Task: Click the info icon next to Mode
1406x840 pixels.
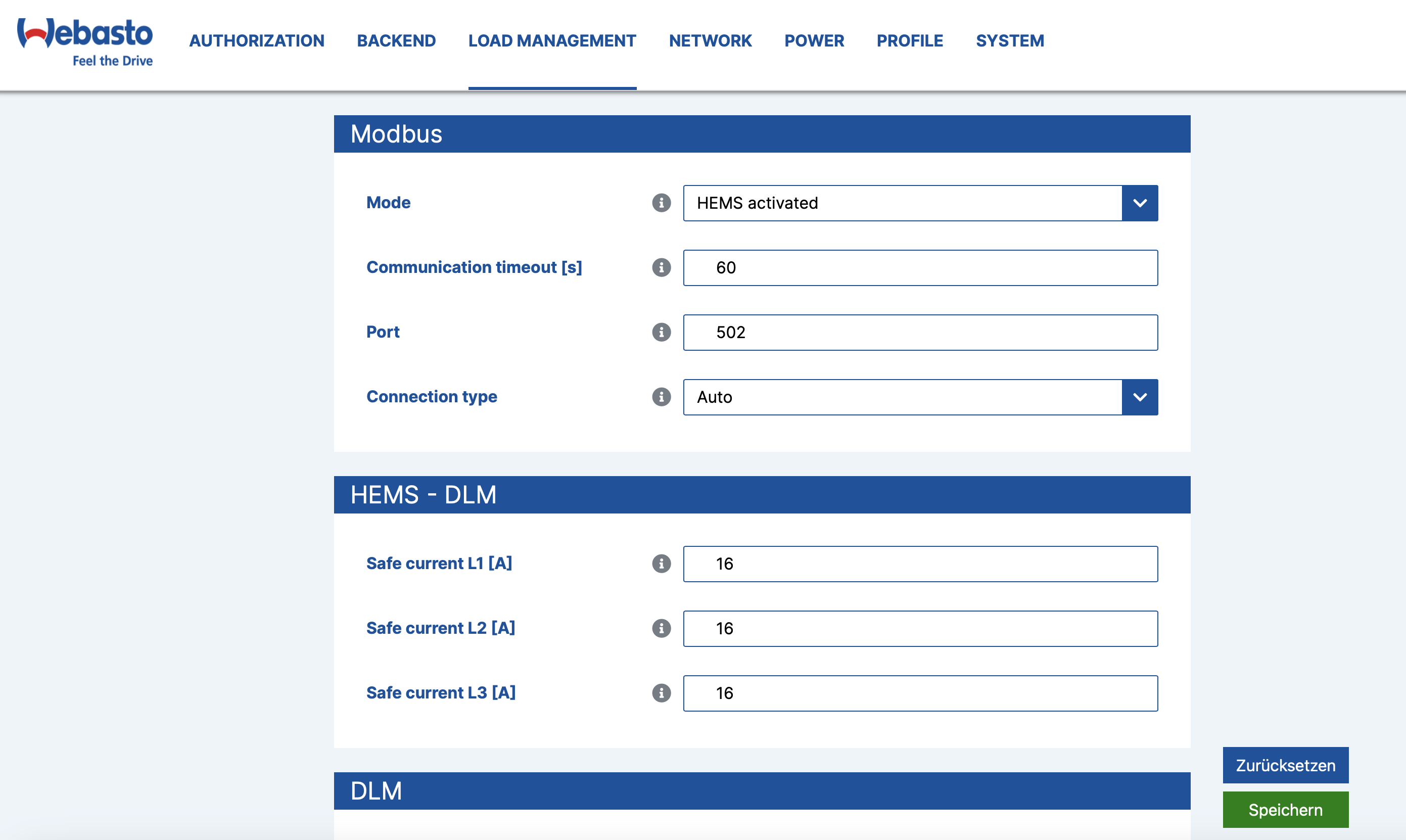Action: click(x=661, y=203)
